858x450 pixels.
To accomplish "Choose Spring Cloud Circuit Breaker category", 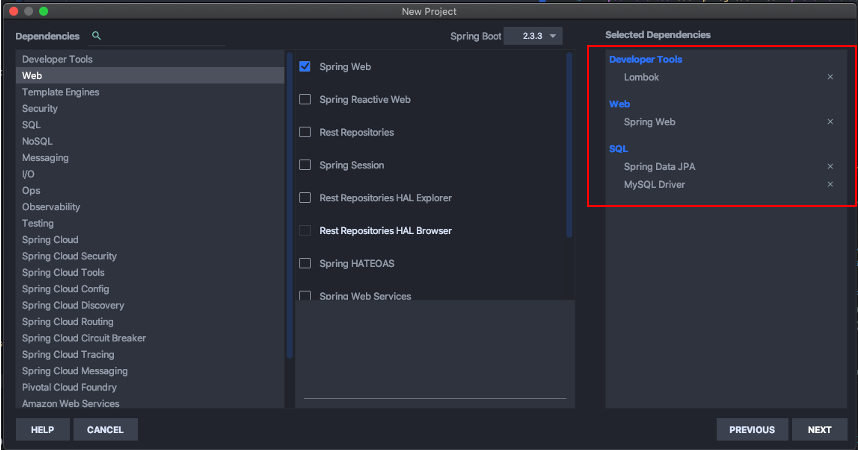I will coord(150,338).
